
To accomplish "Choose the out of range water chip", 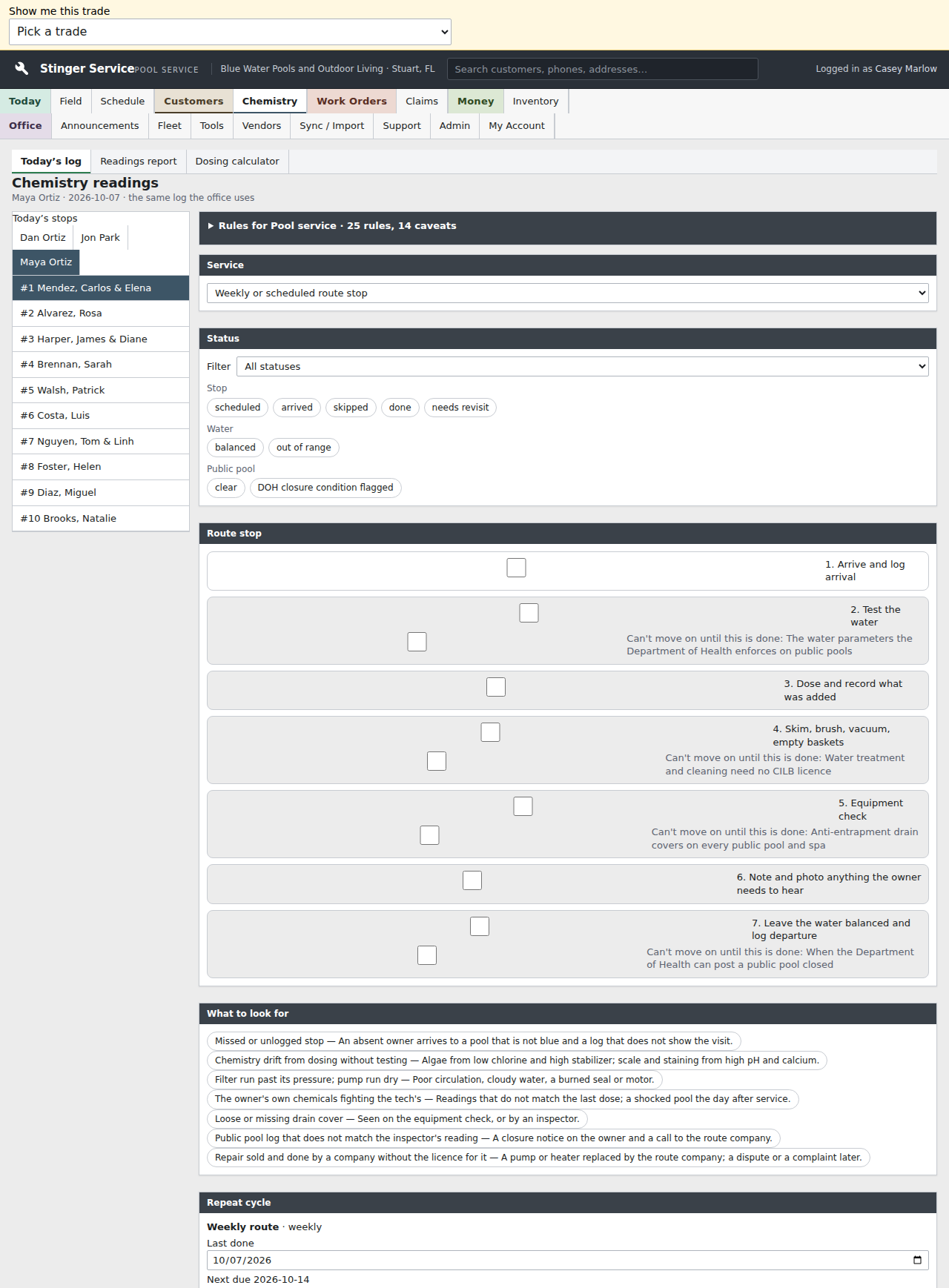I will tap(304, 448).
